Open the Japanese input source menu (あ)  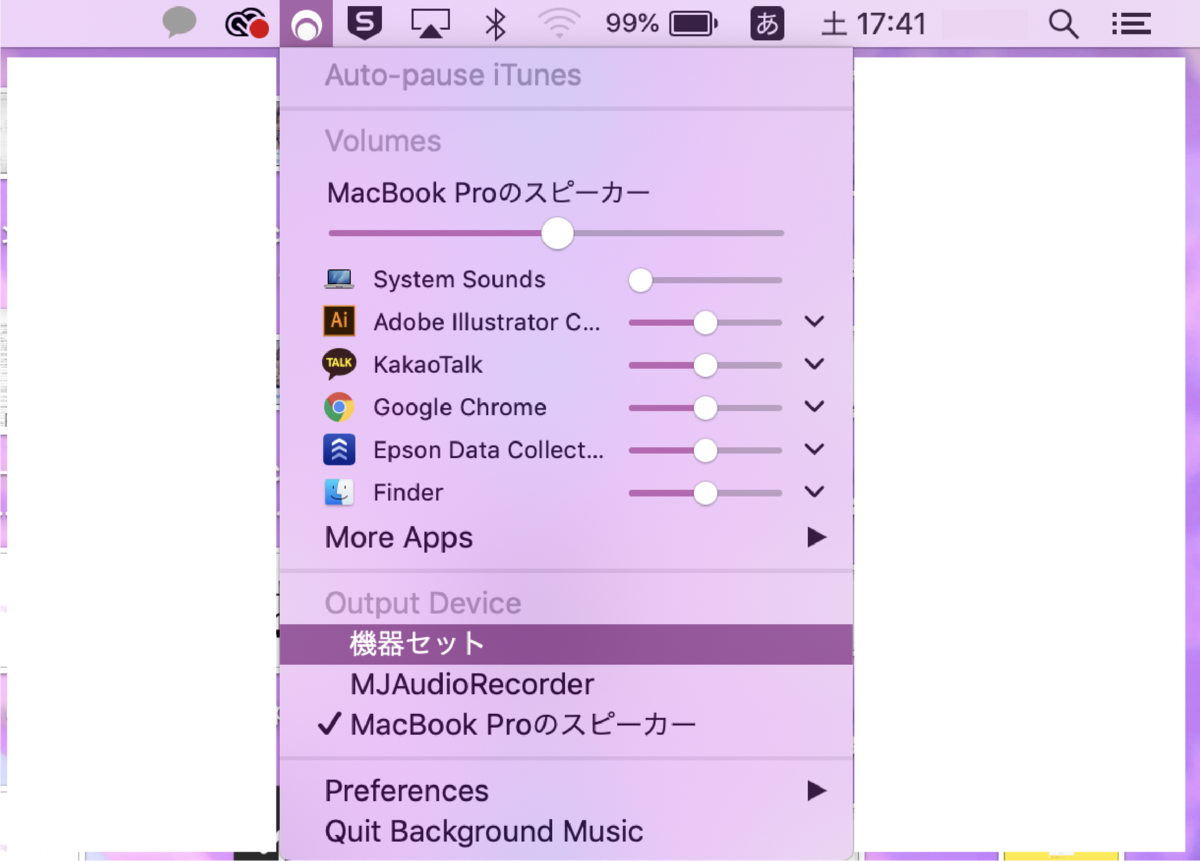click(x=767, y=23)
